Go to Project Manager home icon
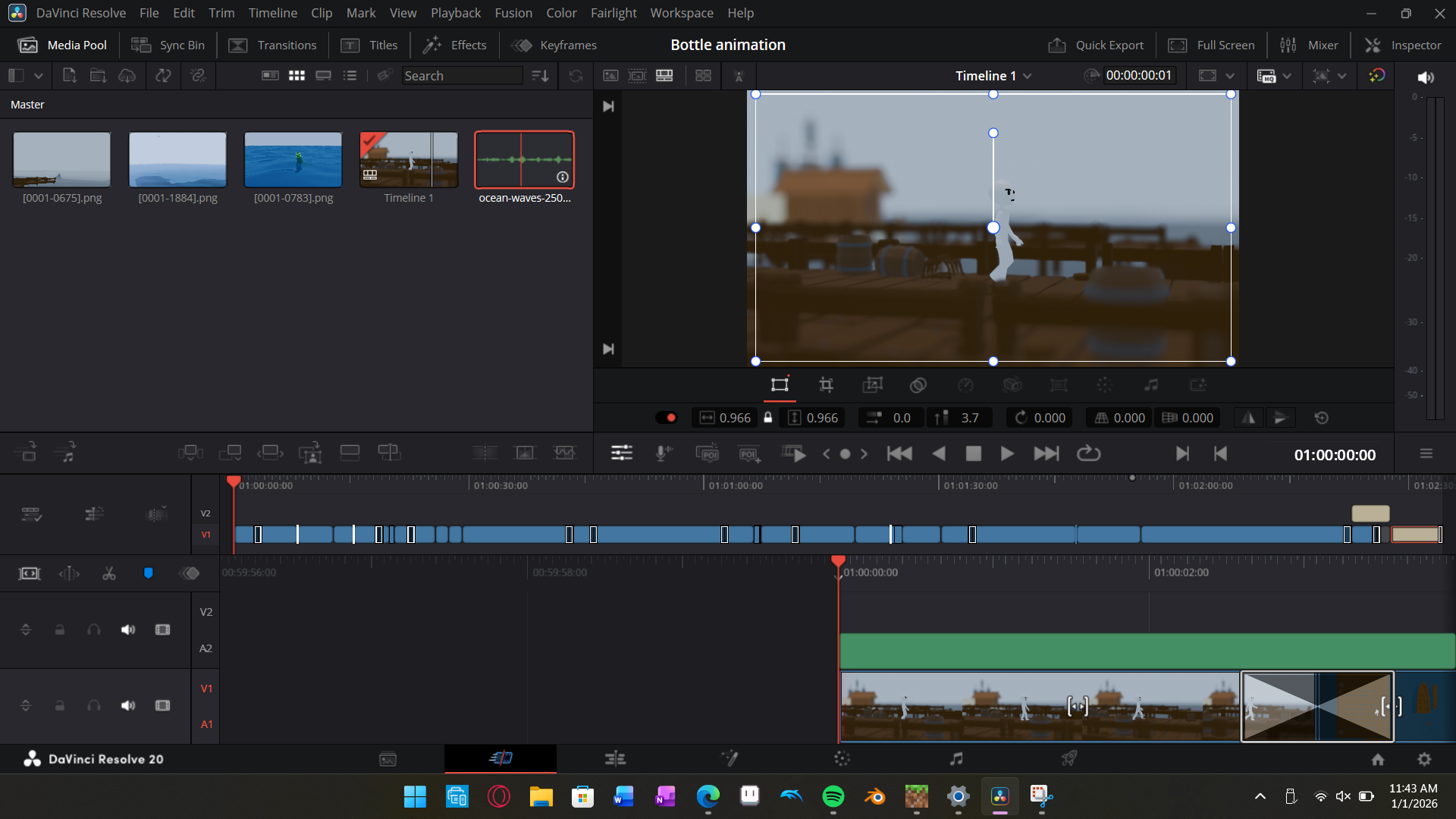This screenshot has height=819, width=1456. coord(1378,759)
